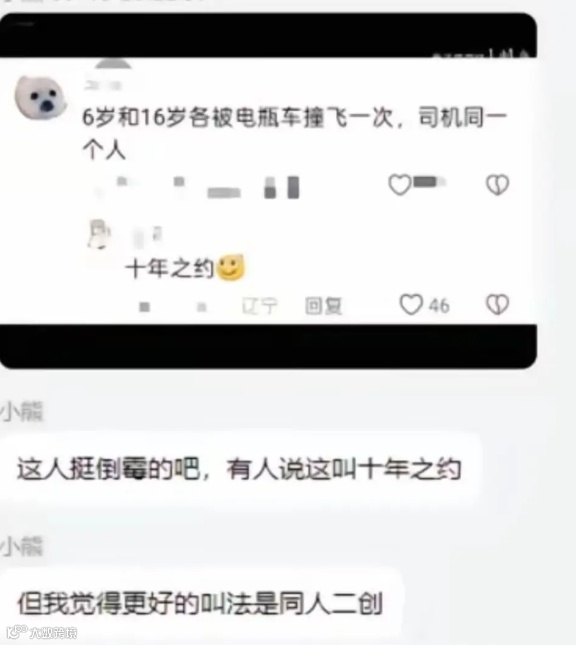Click the broken-heart icon on the 十年之约 reply
This screenshot has width=576, height=645.
[x=497, y=305]
